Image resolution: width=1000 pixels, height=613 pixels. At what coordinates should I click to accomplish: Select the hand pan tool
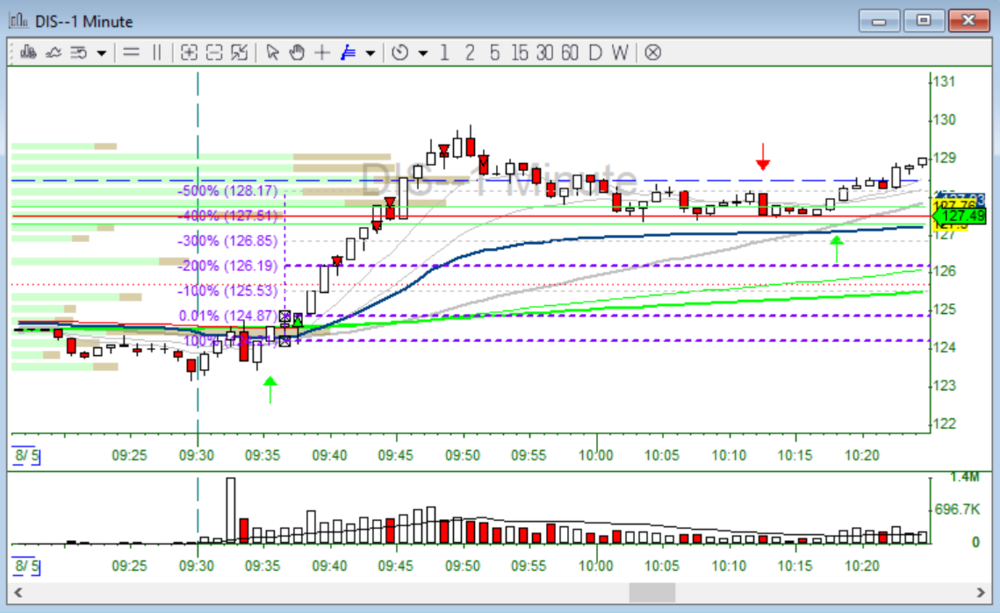click(x=297, y=53)
